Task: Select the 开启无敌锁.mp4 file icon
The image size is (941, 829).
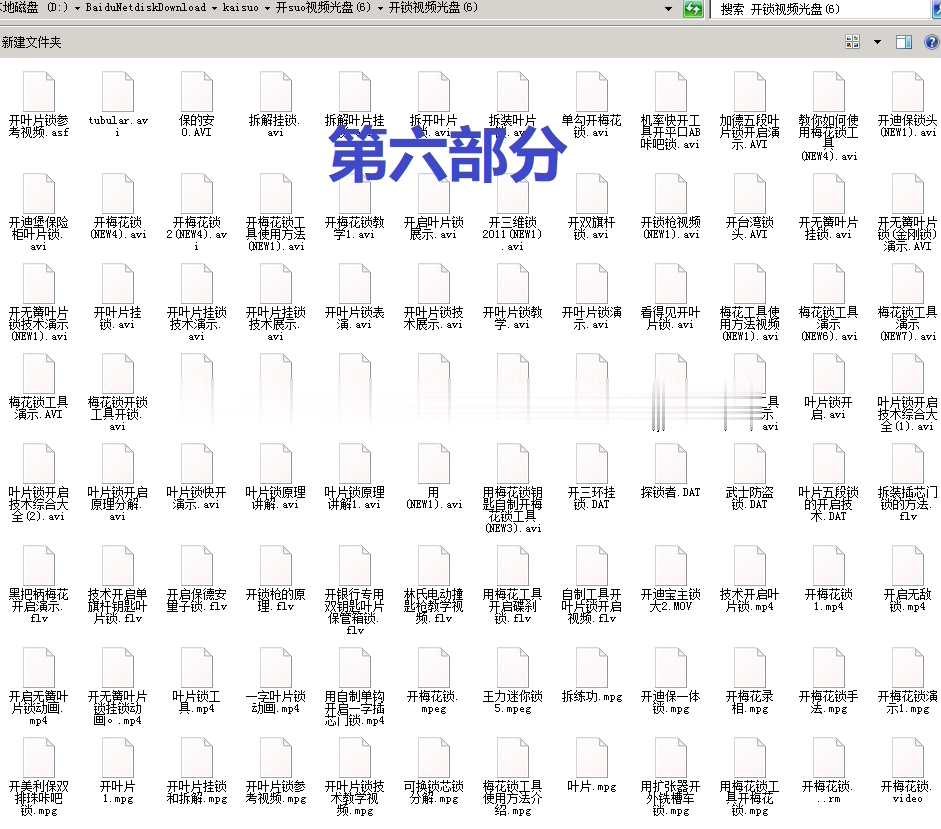Action: click(907, 565)
